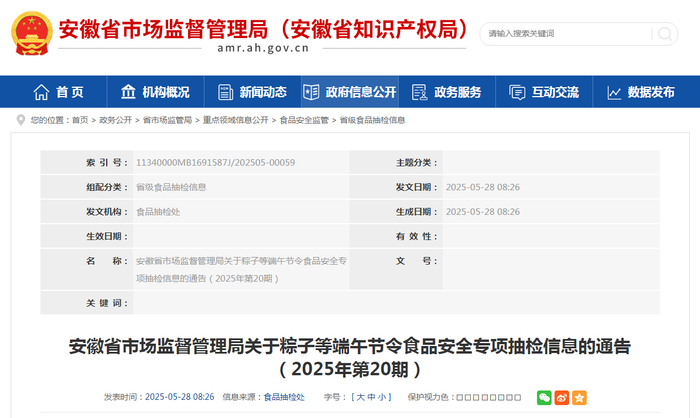Image resolution: width=700 pixels, height=418 pixels.
Task: Click the 关键词 label
Action: click(x=107, y=303)
